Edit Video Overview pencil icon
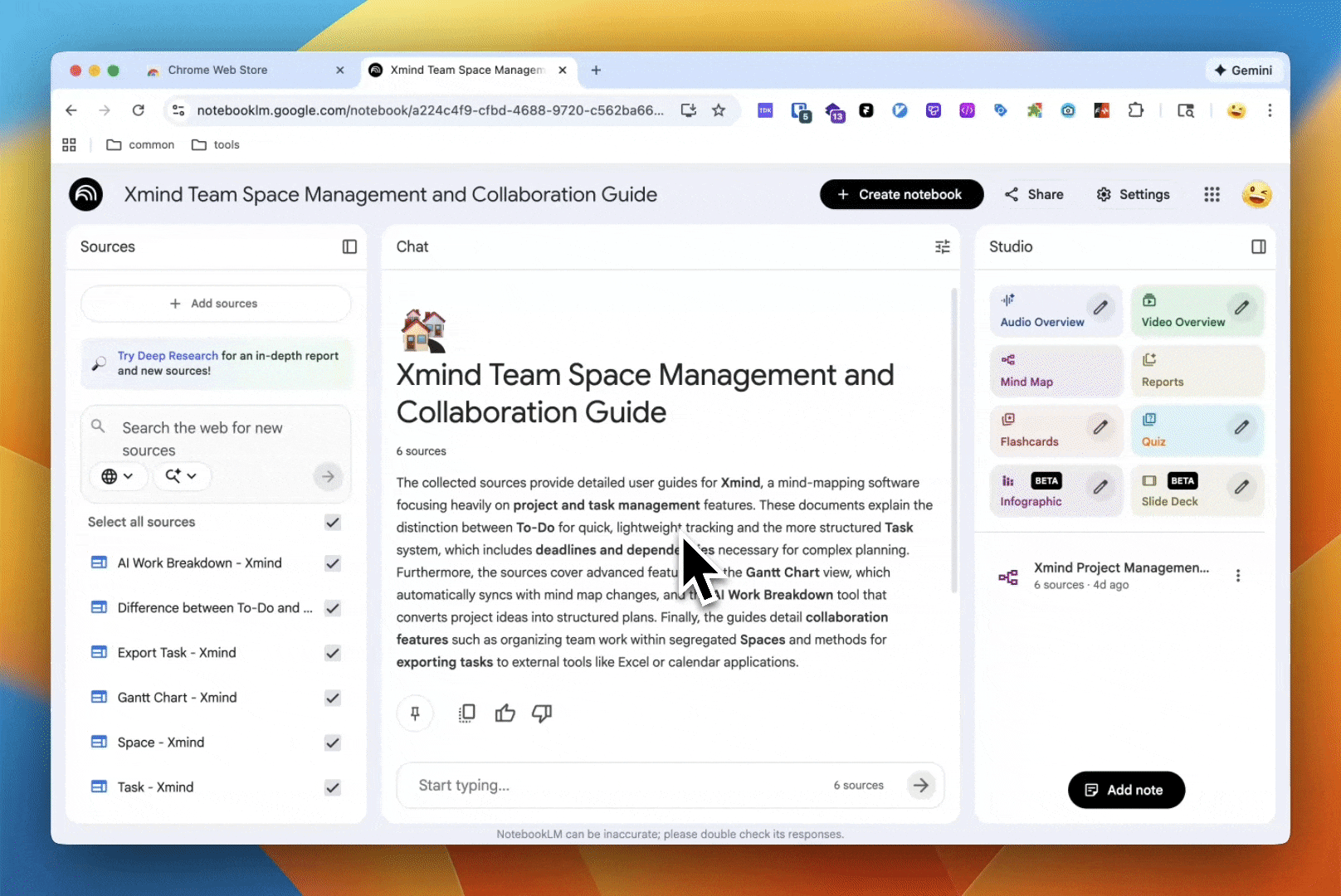Image resolution: width=1341 pixels, height=896 pixels. (1241, 308)
